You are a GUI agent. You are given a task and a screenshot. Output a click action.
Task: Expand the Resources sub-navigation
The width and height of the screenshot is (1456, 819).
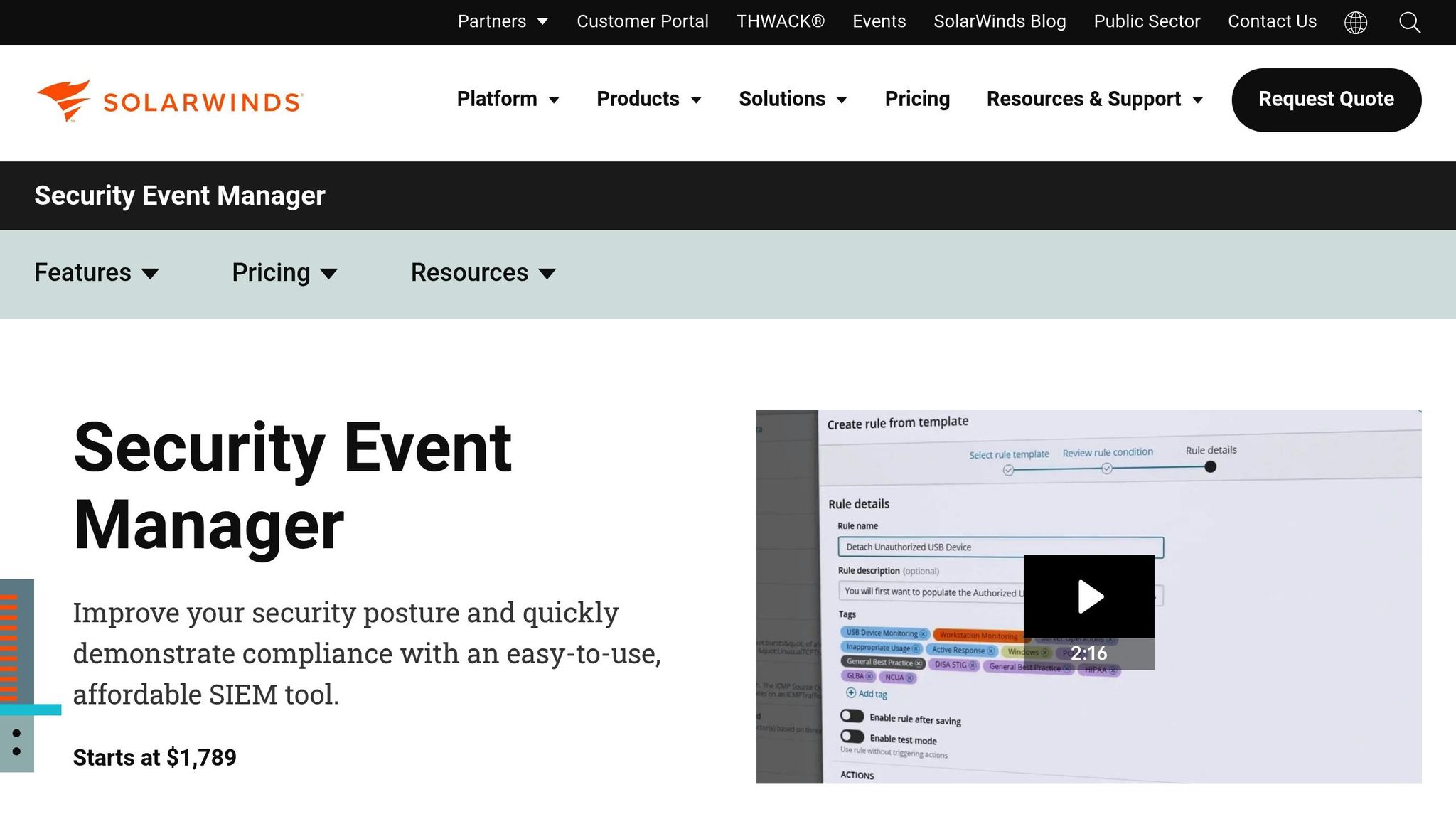(x=483, y=273)
